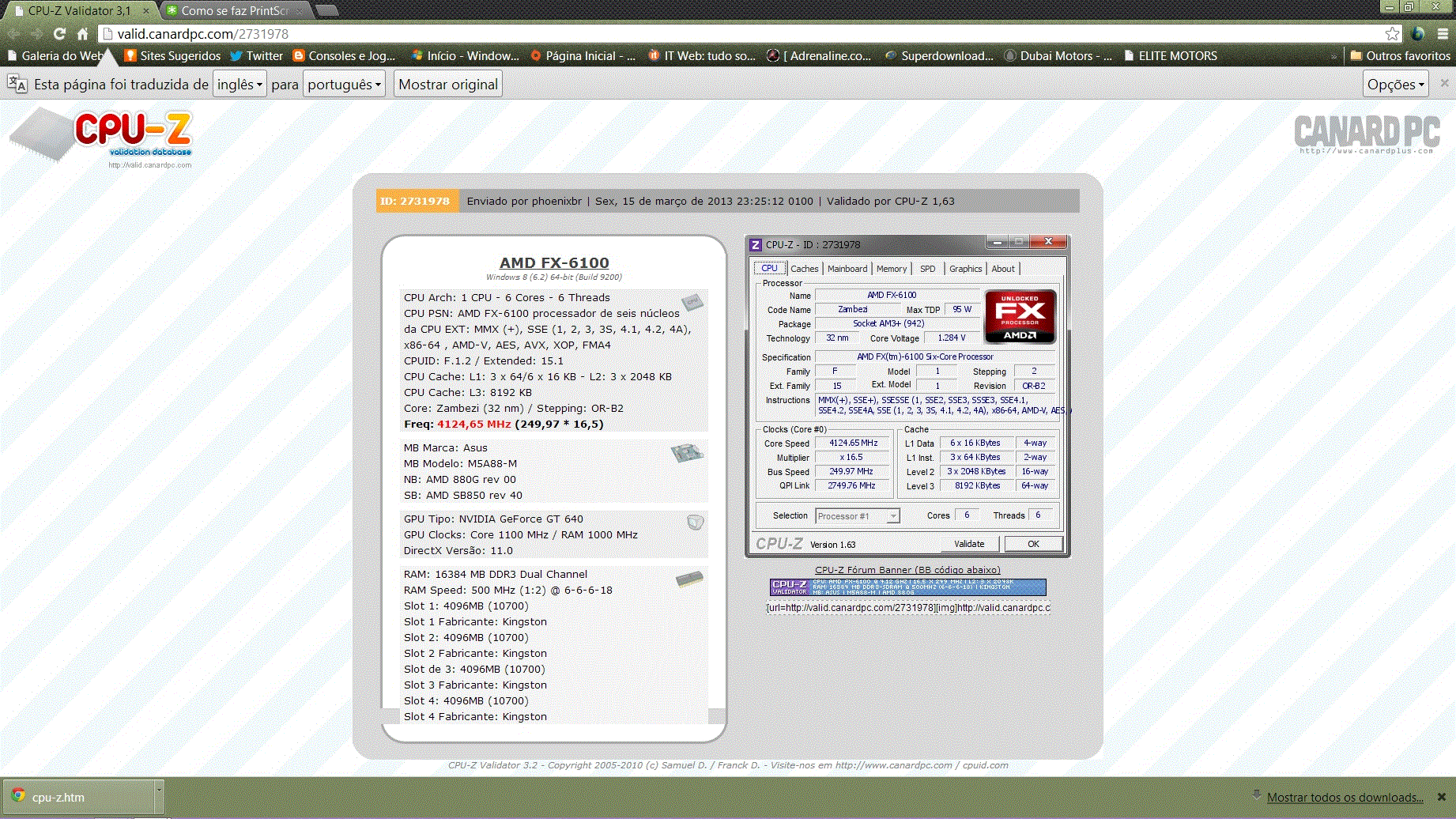
Task: Open the cpu-z.htm downloaded file
Action: click(x=79, y=796)
